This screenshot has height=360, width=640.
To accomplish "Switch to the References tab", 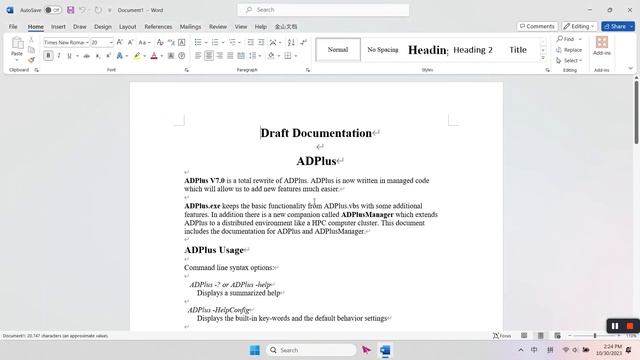I will (158, 27).
